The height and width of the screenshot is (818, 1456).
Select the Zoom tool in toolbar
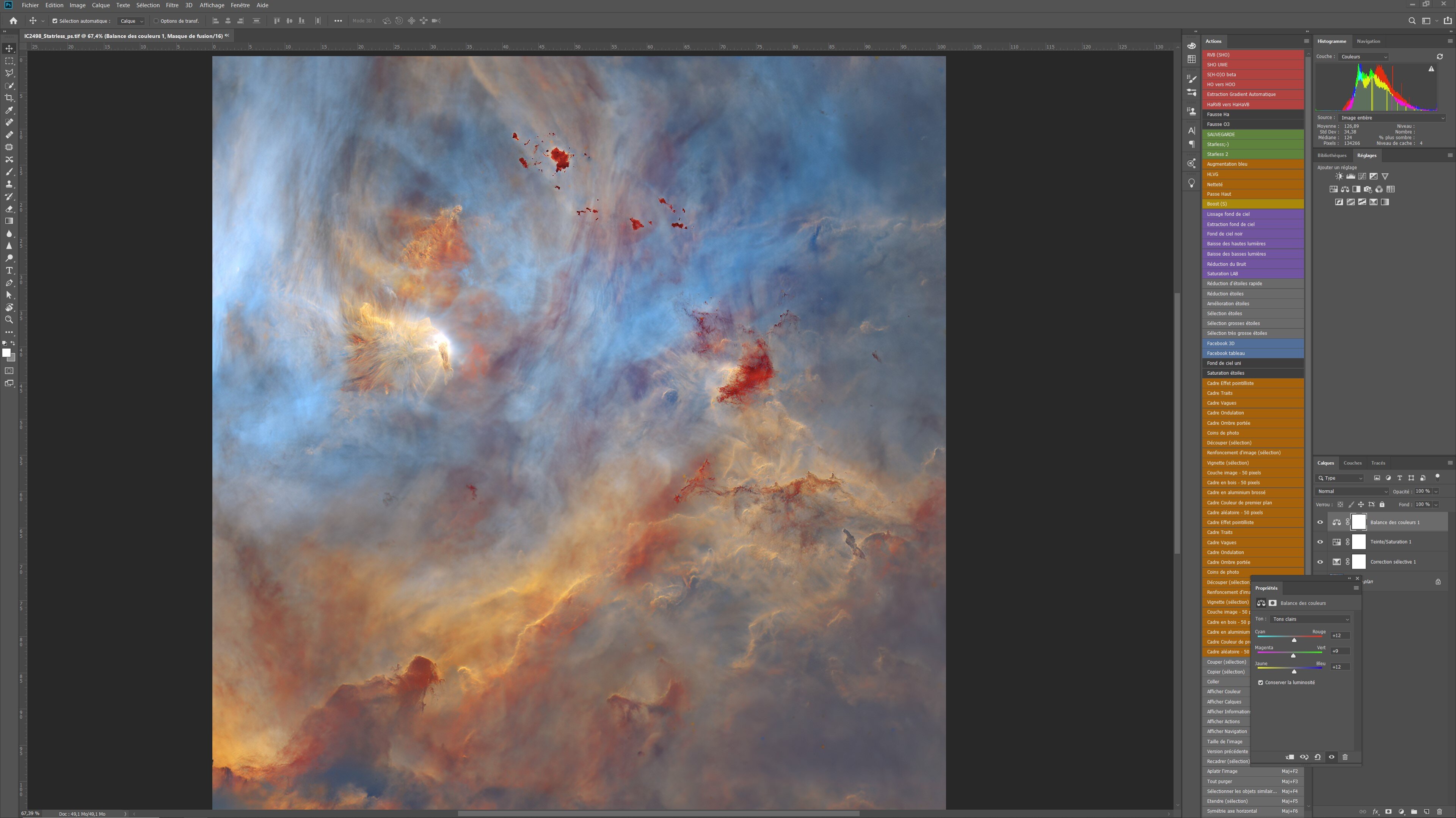pos(9,319)
